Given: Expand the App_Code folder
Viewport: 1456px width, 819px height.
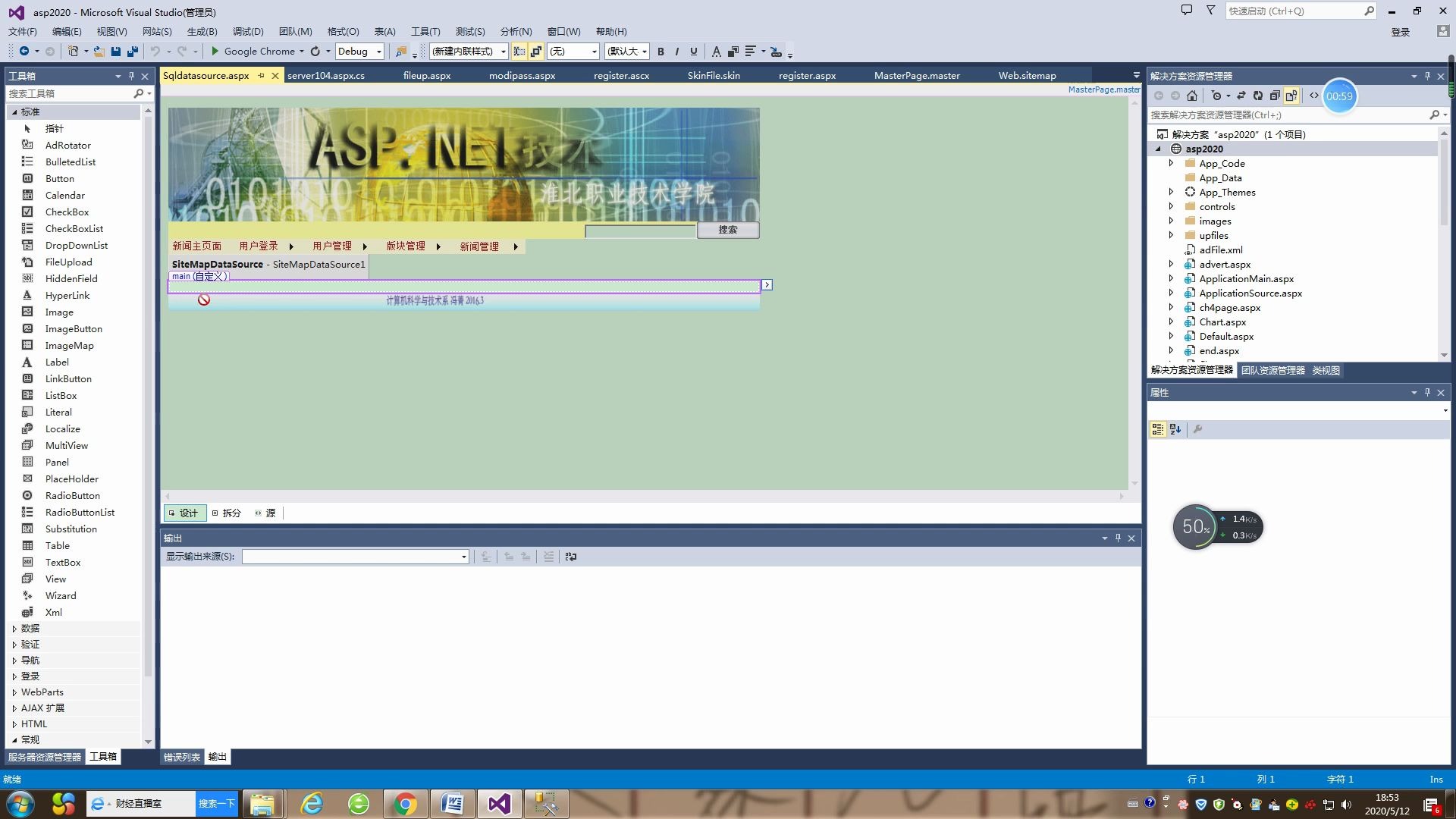Looking at the screenshot, I should pyautogui.click(x=1170, y=163).
